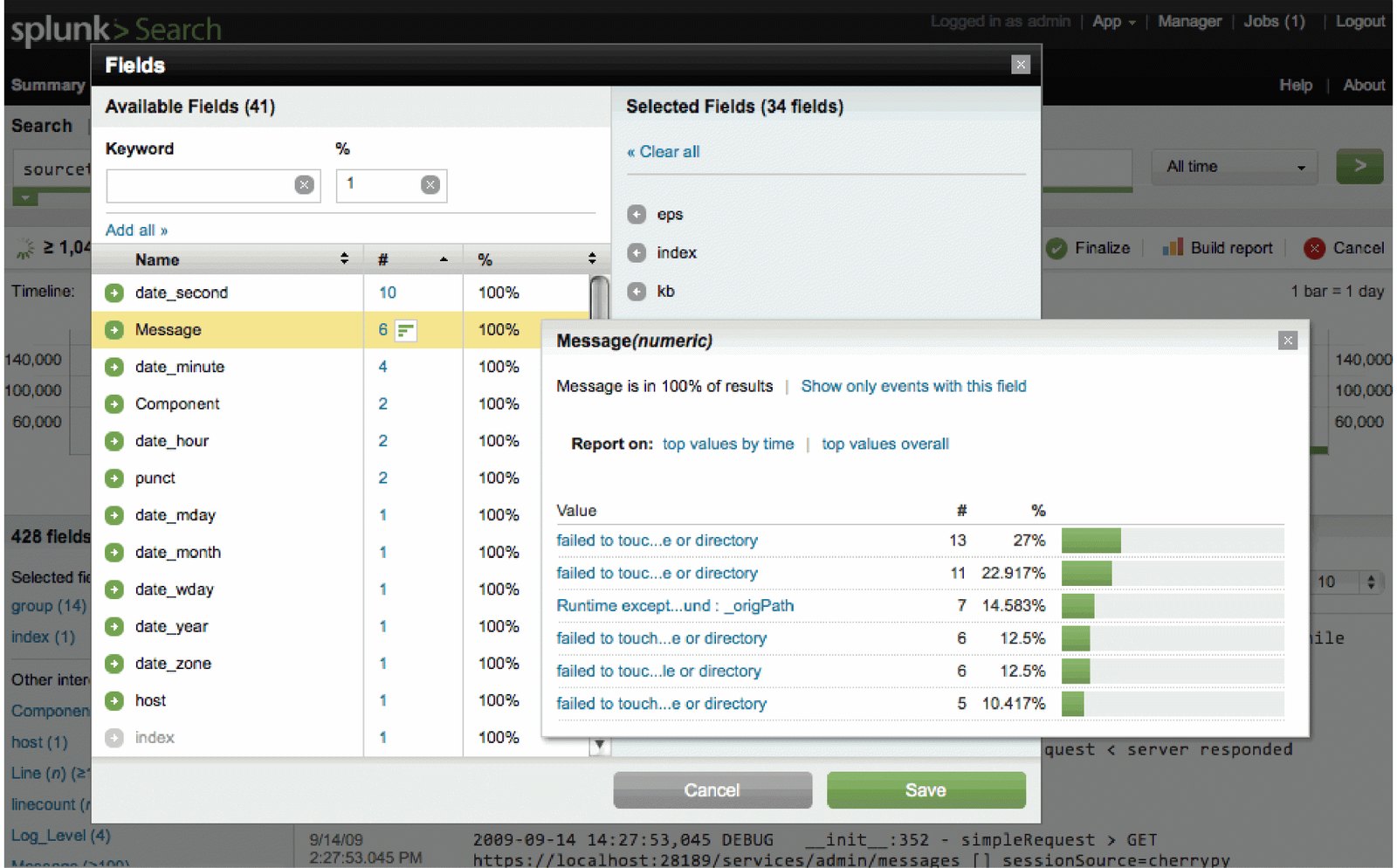Viewport: 1397px width, 868px height.
Task: Add the date_month field with its plus icon
Action: 114,553
